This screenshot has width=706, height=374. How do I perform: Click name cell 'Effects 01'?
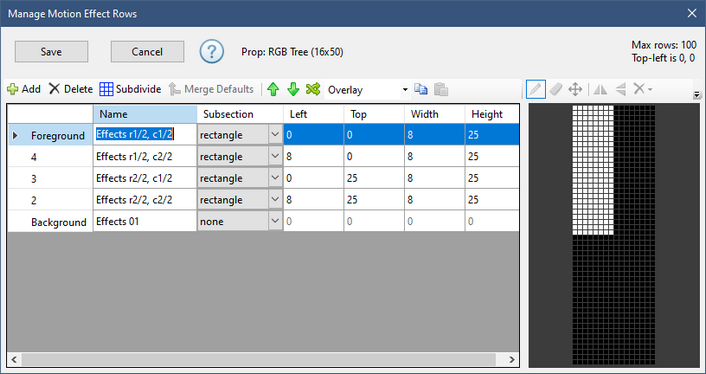pyautogui.click(x=145, y=221)
